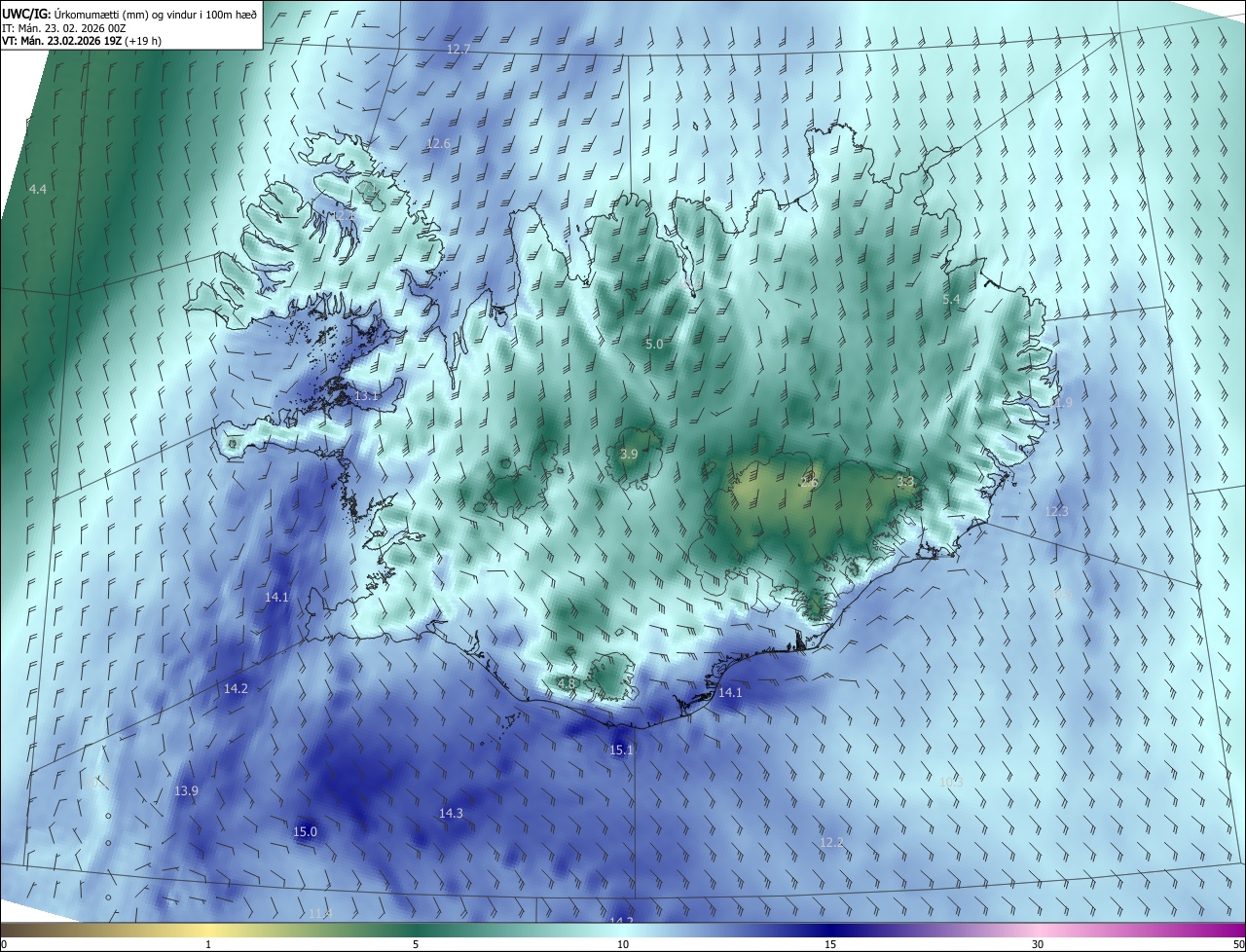The image size is (1246, 952).
Task: Click the 14.3 value on the map
Action: (x=451, y=814)
